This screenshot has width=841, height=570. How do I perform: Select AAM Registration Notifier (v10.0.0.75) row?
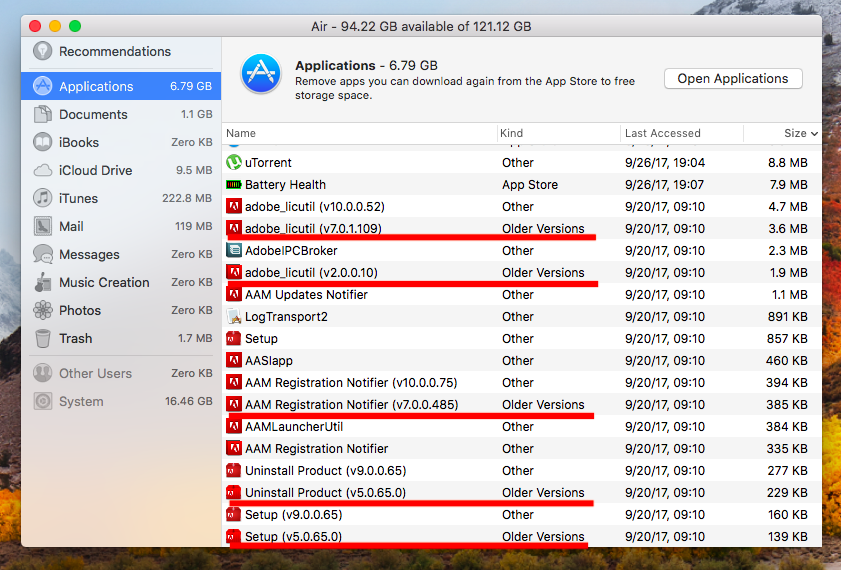pyautogui.click(x=521, y=382)
